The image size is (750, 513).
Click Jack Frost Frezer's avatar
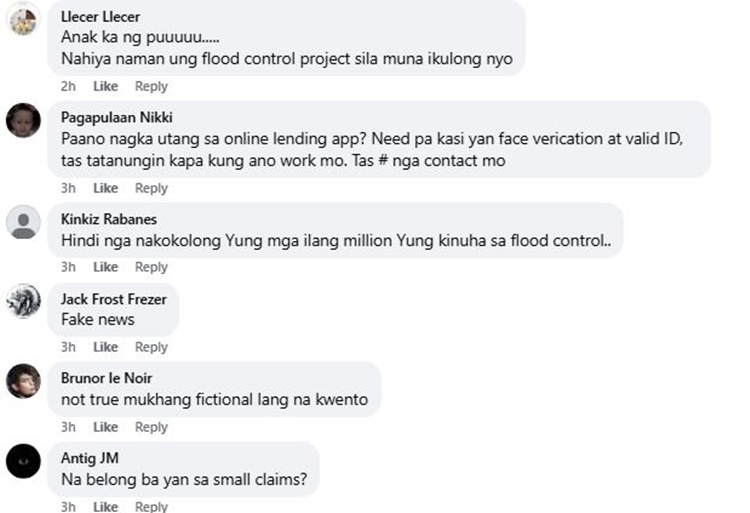[23, 301]
